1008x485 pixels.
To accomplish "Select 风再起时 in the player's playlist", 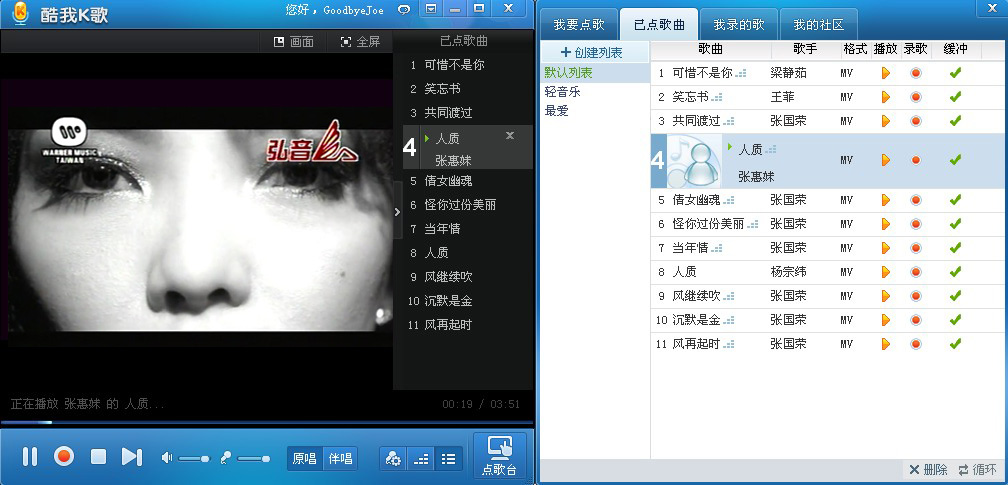I will 448,325.
